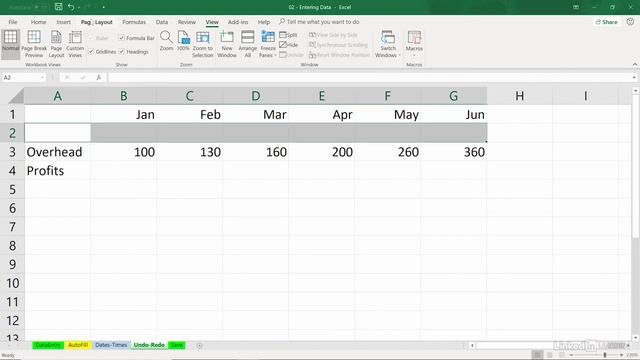Click the formula bar Enter checkmark

click(x=83, y=77)
